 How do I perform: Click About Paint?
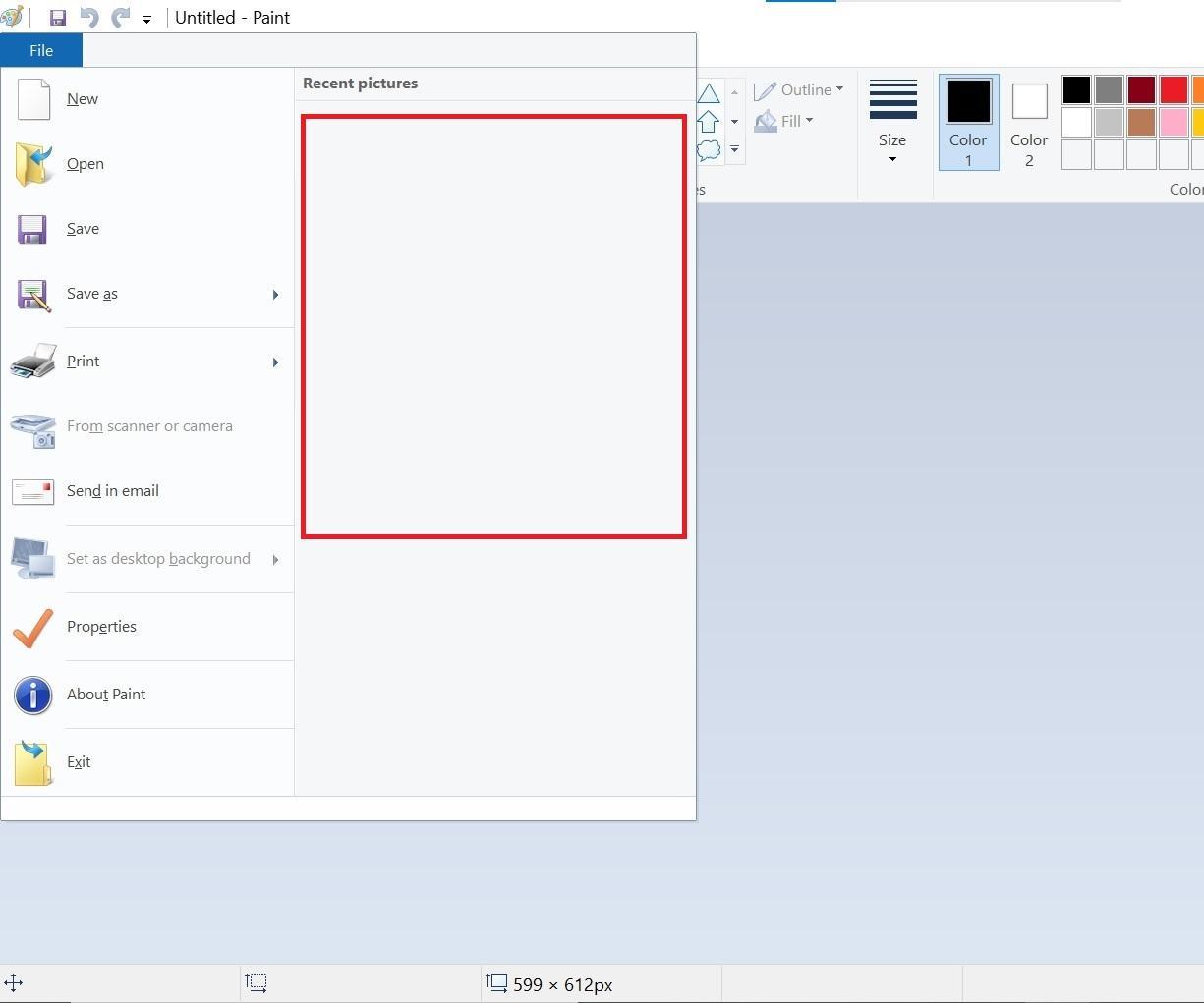106,695
